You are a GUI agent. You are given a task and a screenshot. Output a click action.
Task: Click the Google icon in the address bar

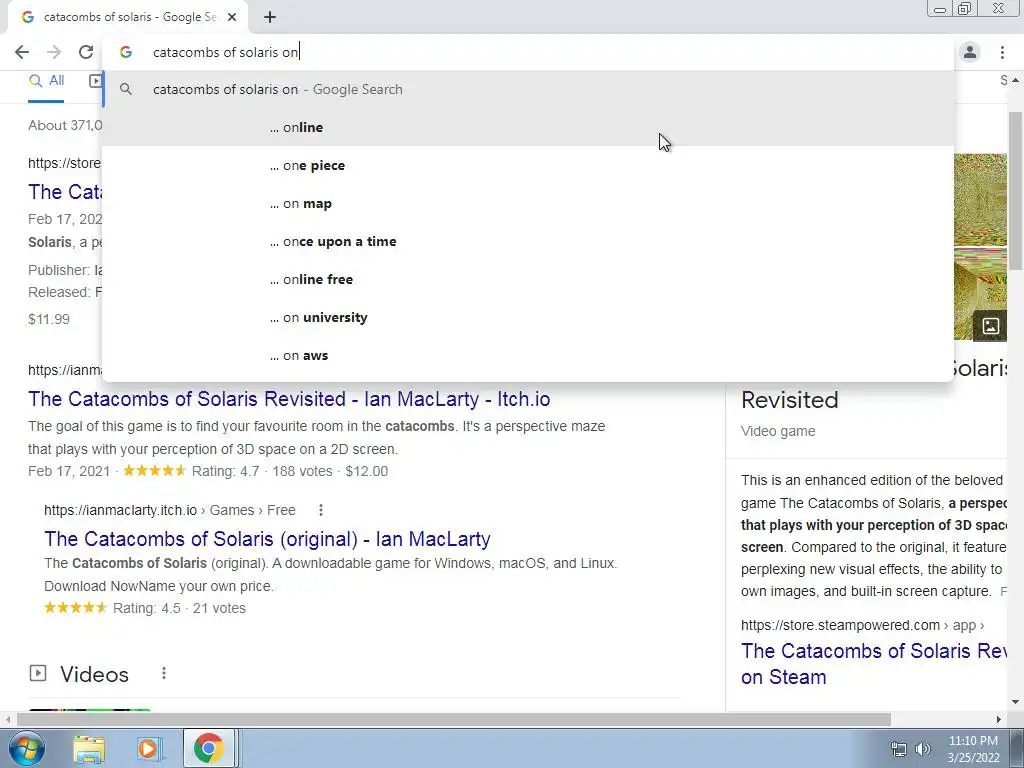point(126,52)
